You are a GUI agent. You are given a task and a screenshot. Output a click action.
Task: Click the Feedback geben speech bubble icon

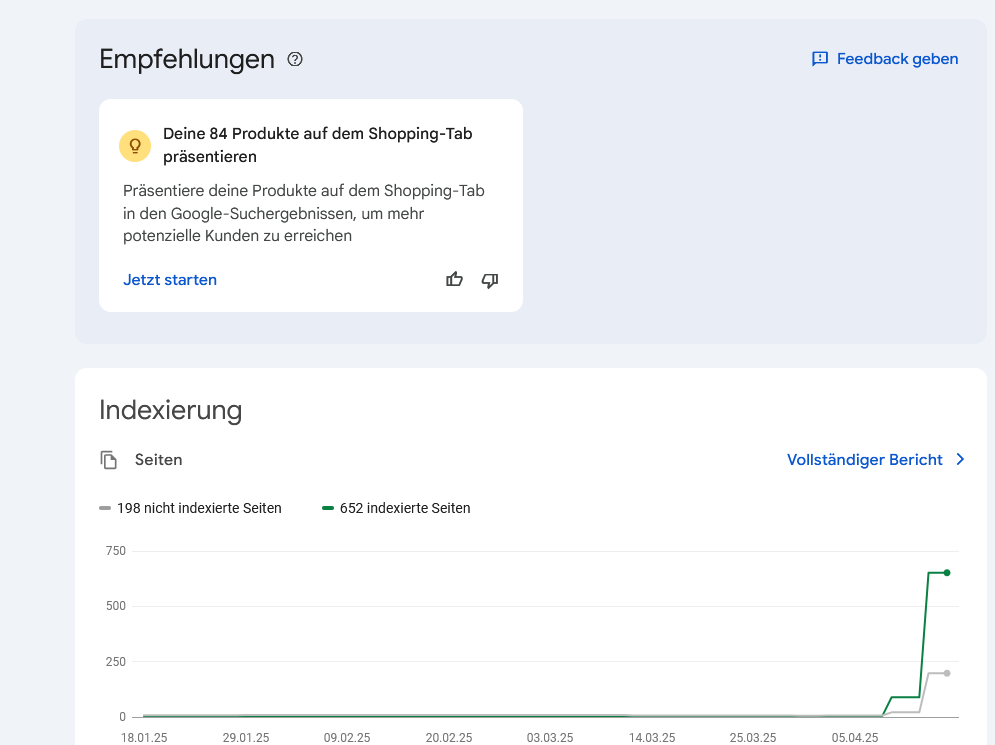(820, 59)
